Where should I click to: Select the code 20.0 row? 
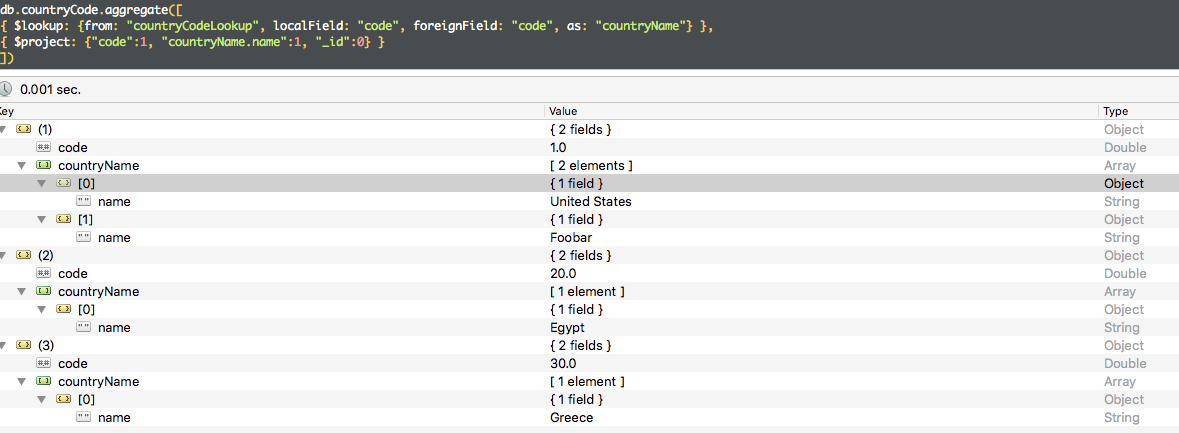(x=300, y=274)
